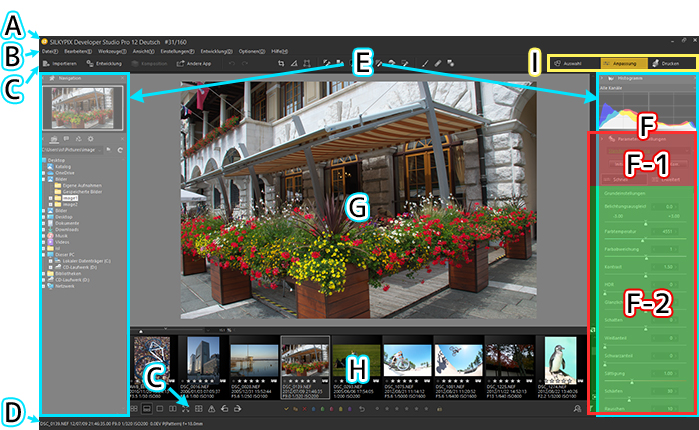
Task: Collapse the Histogramm panel header
Action: 604,76
